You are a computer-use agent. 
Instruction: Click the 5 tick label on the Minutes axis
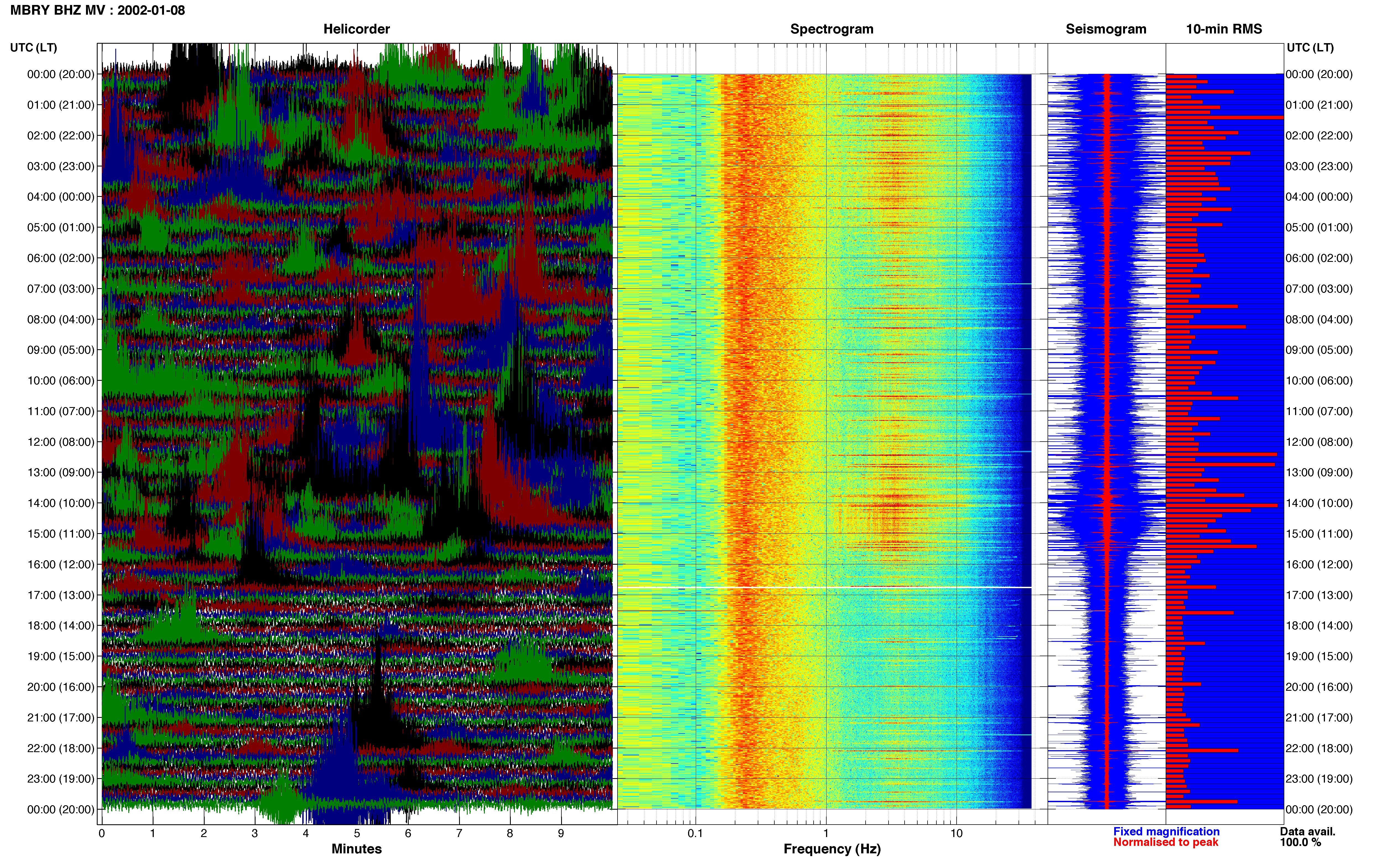[357, 833]
